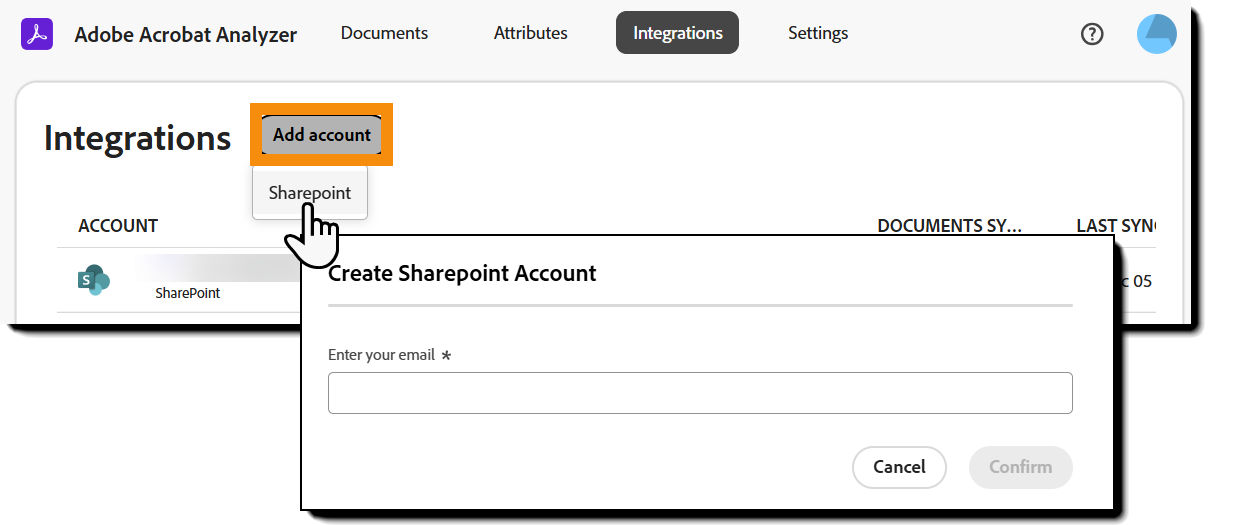The image size is (1236, 525).
Task: Click the Create Sharepoint Account heading
Action: click(462, 273)
